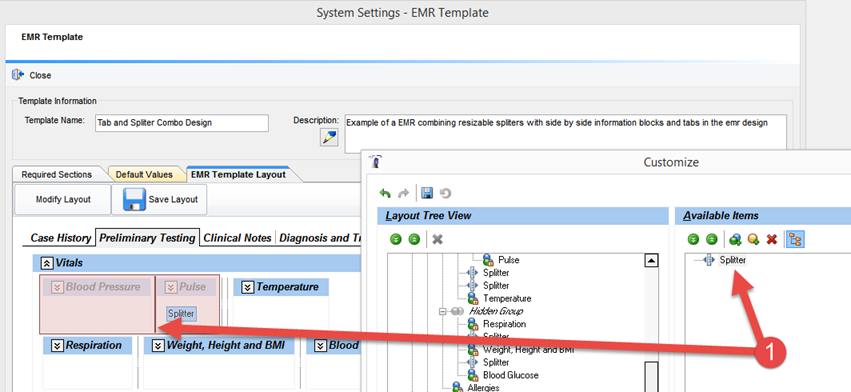Collapse the Hidden Group tree node

[442, 312]
